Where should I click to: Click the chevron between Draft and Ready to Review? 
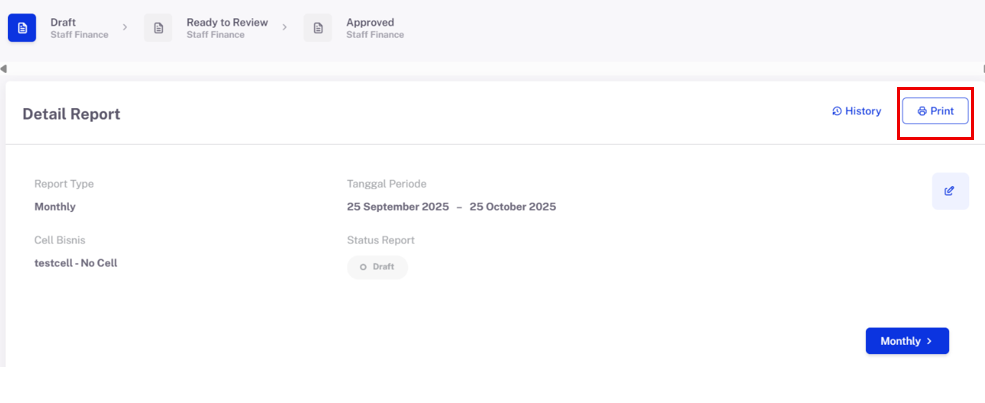tap(125, 27)
